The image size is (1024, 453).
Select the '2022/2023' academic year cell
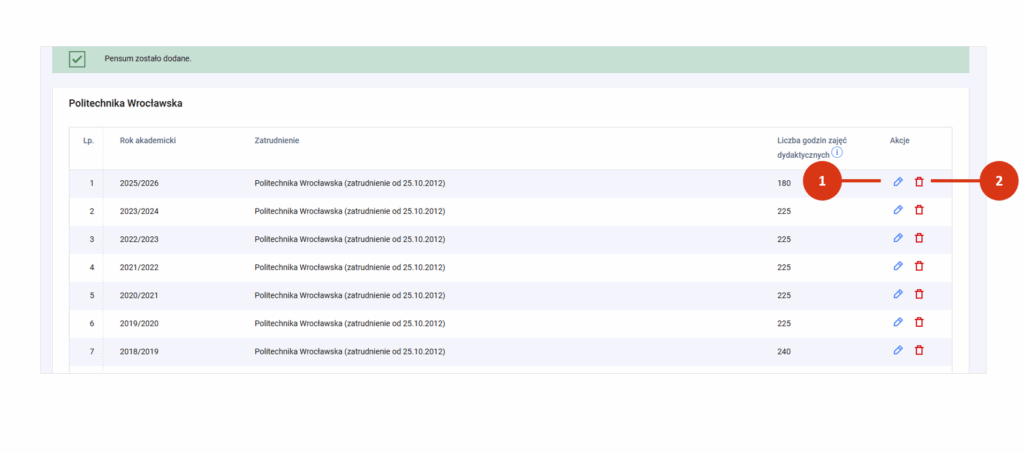click(139, 240)
